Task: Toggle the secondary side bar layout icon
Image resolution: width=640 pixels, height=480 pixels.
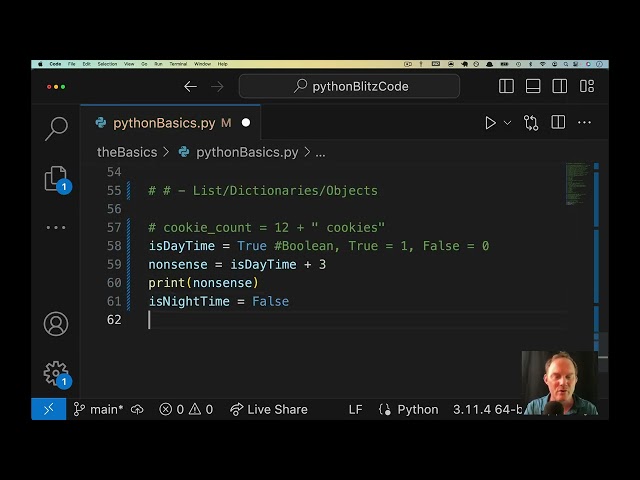Action: (x=560, y=86)
